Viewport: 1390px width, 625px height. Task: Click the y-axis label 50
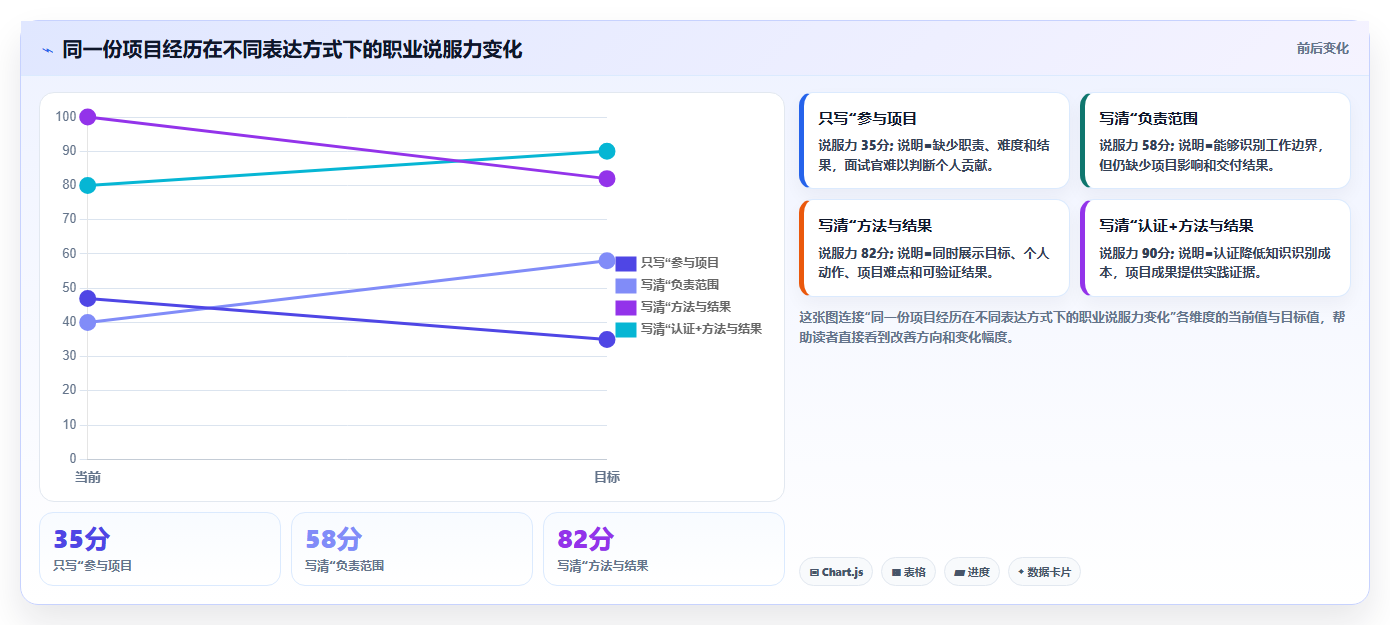click(x=69, y=288)
